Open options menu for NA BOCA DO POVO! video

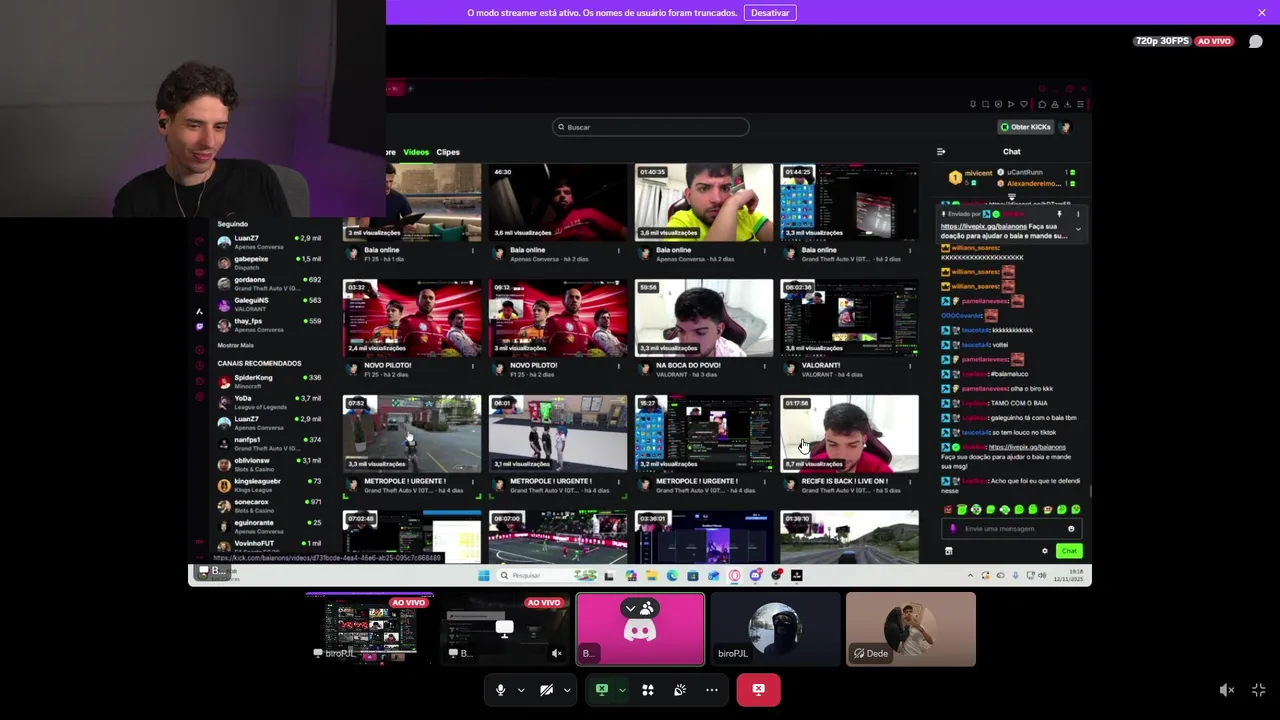[x=764, y=366]
